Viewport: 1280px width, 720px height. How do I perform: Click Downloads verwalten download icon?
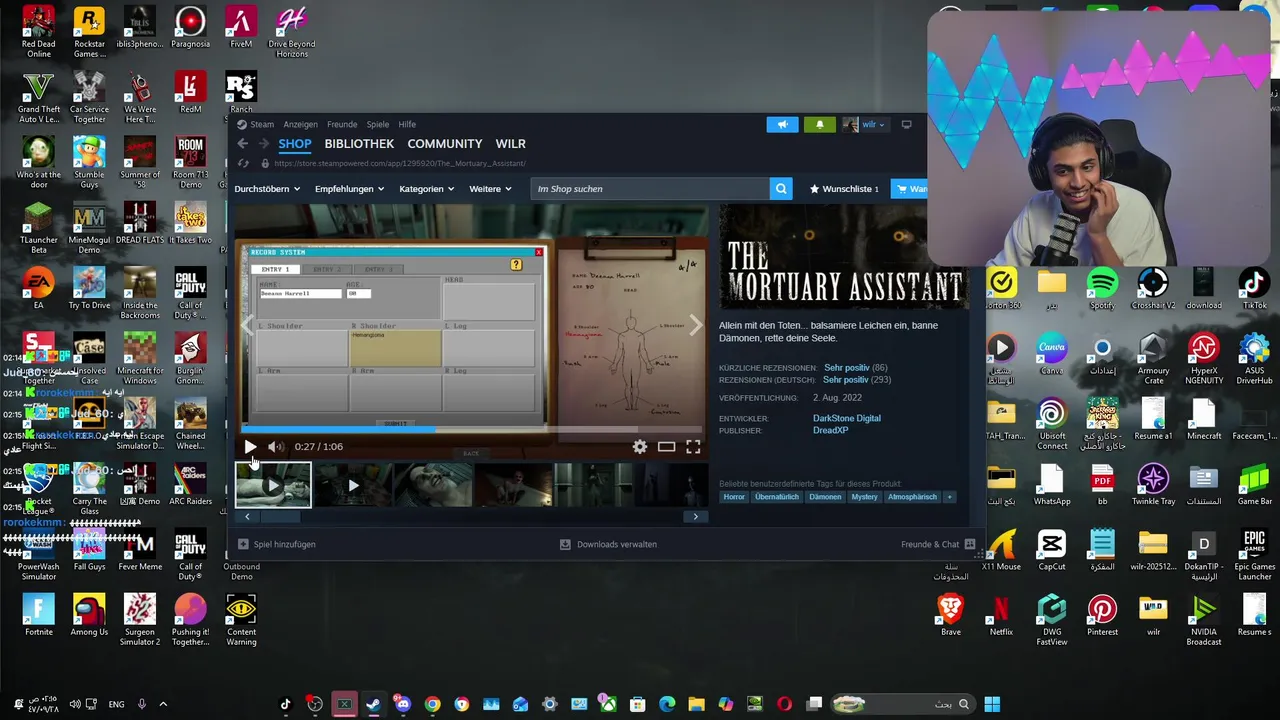pyautogui.click(x=565, y=544)
